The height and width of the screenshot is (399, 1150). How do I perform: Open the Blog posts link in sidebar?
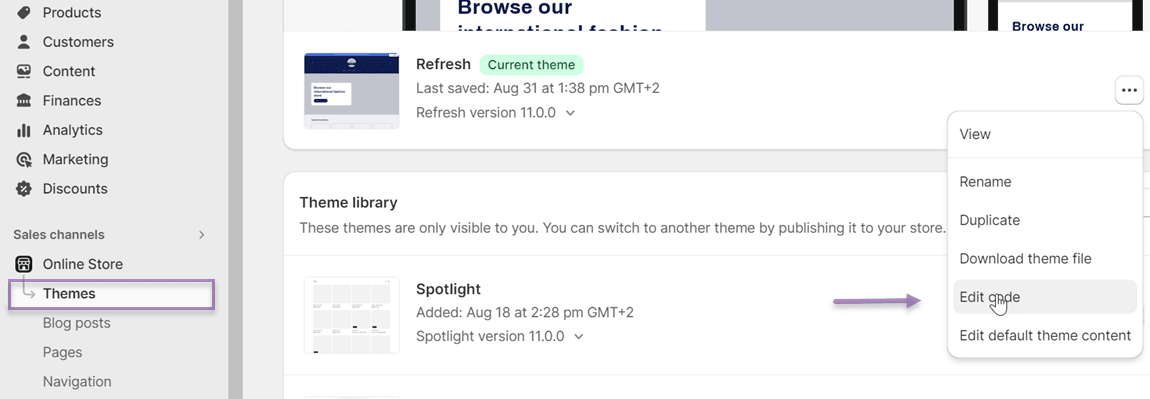pyautogui.click(x=76, y=323)
